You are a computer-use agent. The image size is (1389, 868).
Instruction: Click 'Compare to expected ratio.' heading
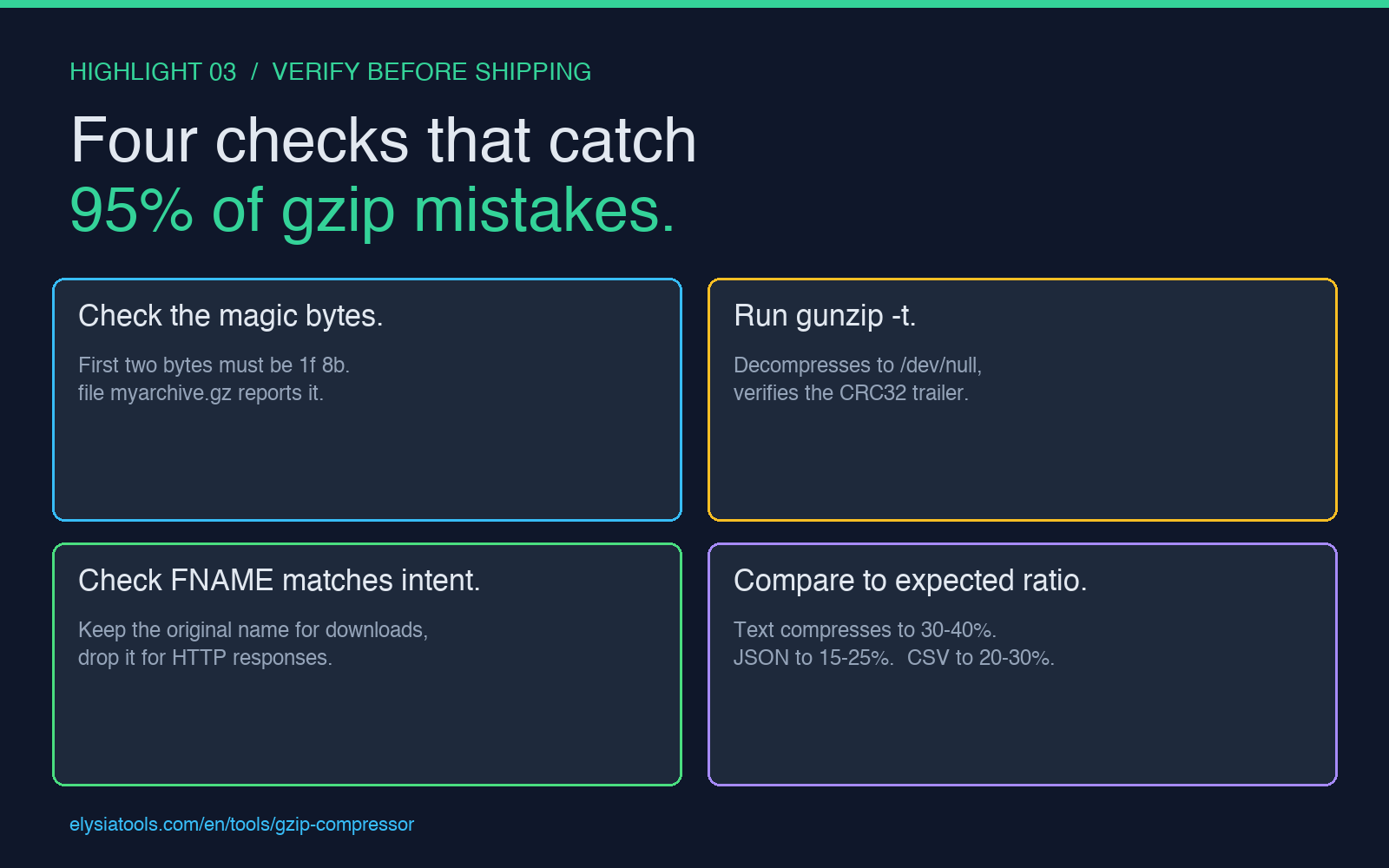pos(910,580)
